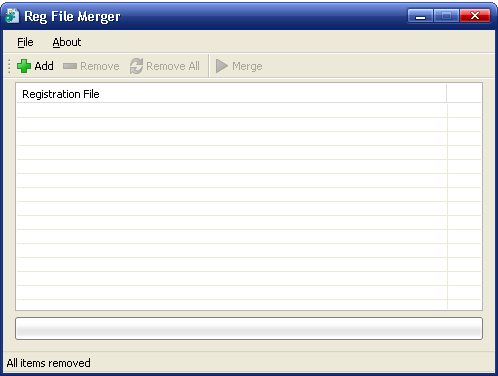Click the empty column header beside Registration File

coord(464,94)
